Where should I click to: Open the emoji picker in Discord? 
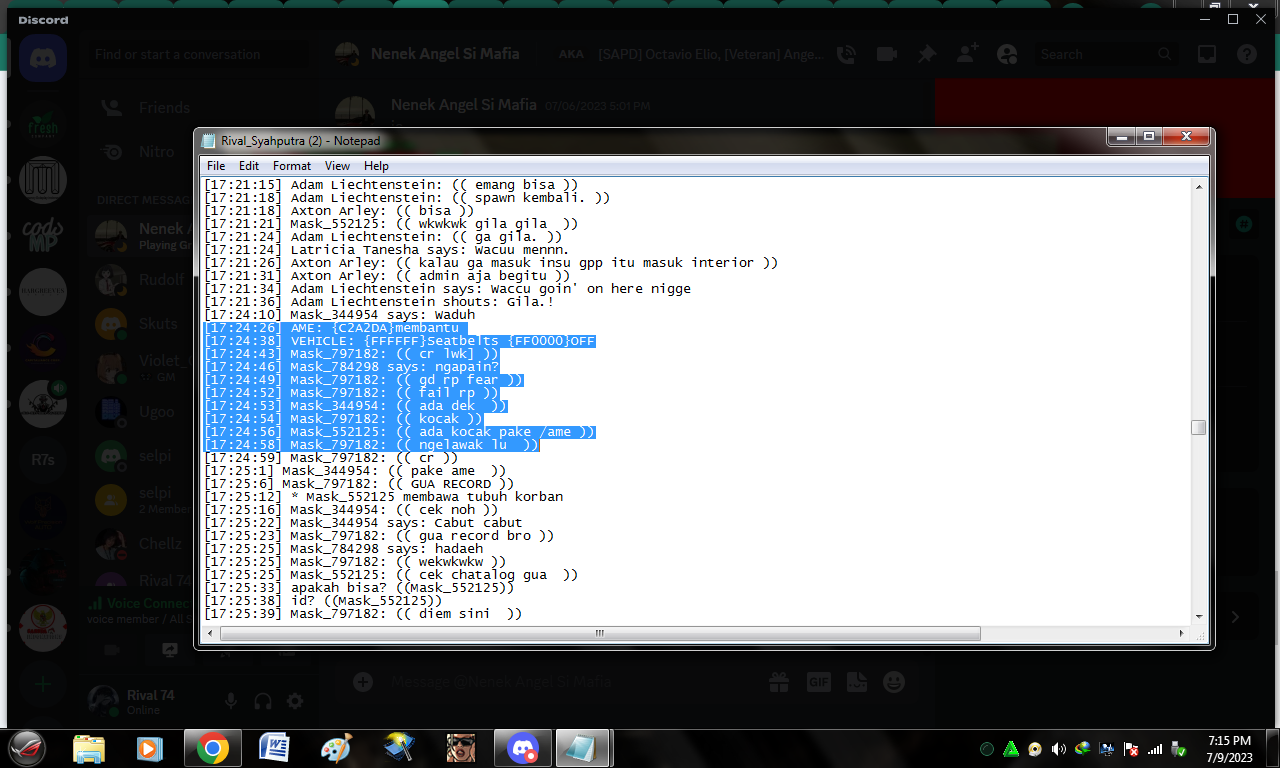tap(894, 682)
